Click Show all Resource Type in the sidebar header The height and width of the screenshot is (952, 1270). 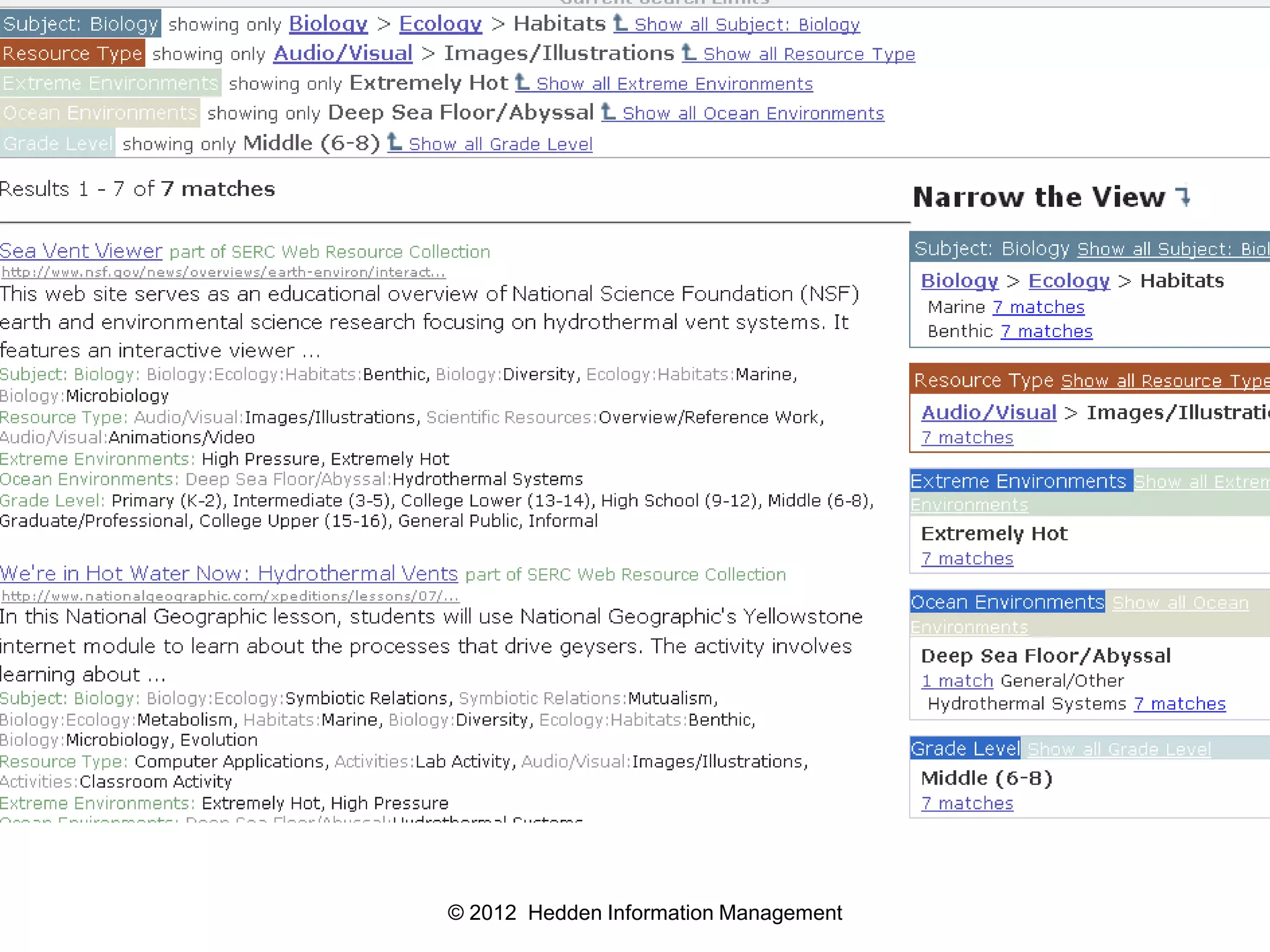tap(1166, 381)
